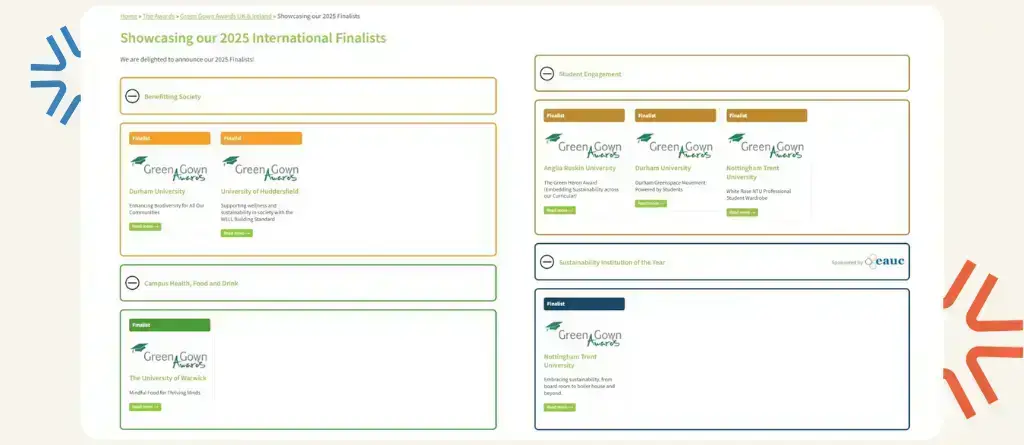Read more on Durham's Enhancing Biodiversity entry
Viewport: 1024px width, 445px height.
145,227
